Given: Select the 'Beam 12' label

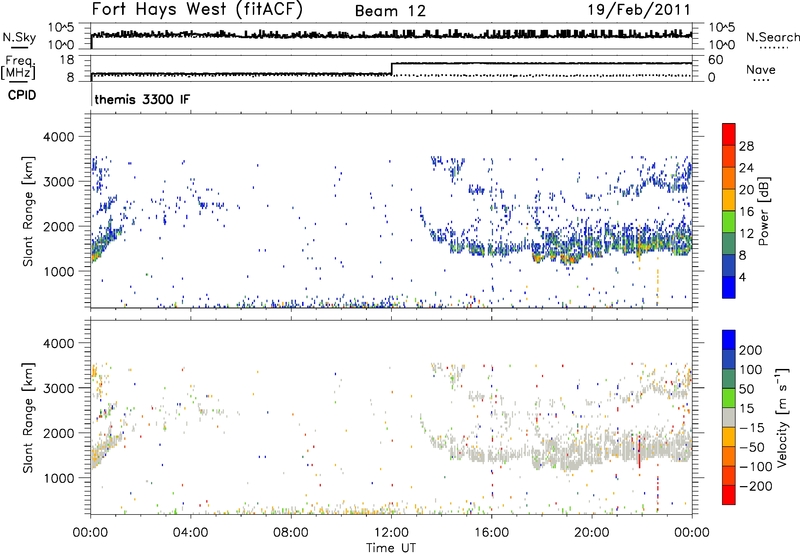Looking at the screenshot, I should [390, 11].
